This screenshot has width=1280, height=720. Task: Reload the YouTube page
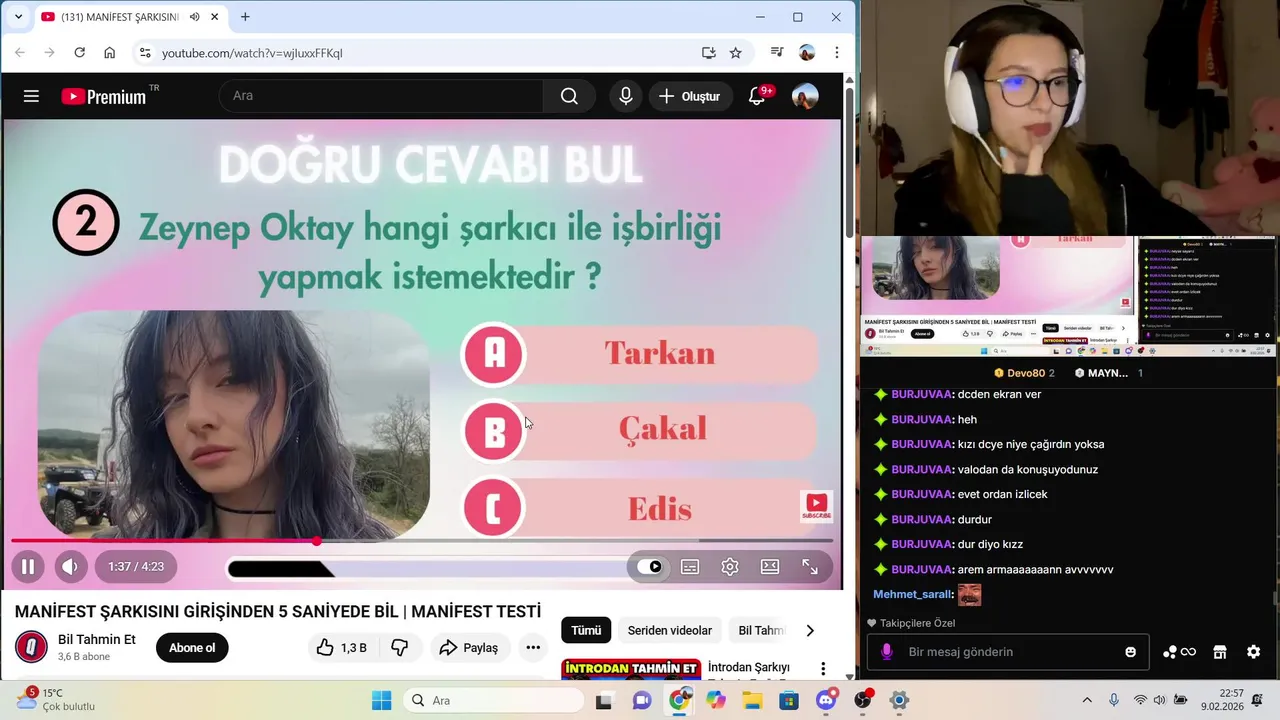coord(80,53)
